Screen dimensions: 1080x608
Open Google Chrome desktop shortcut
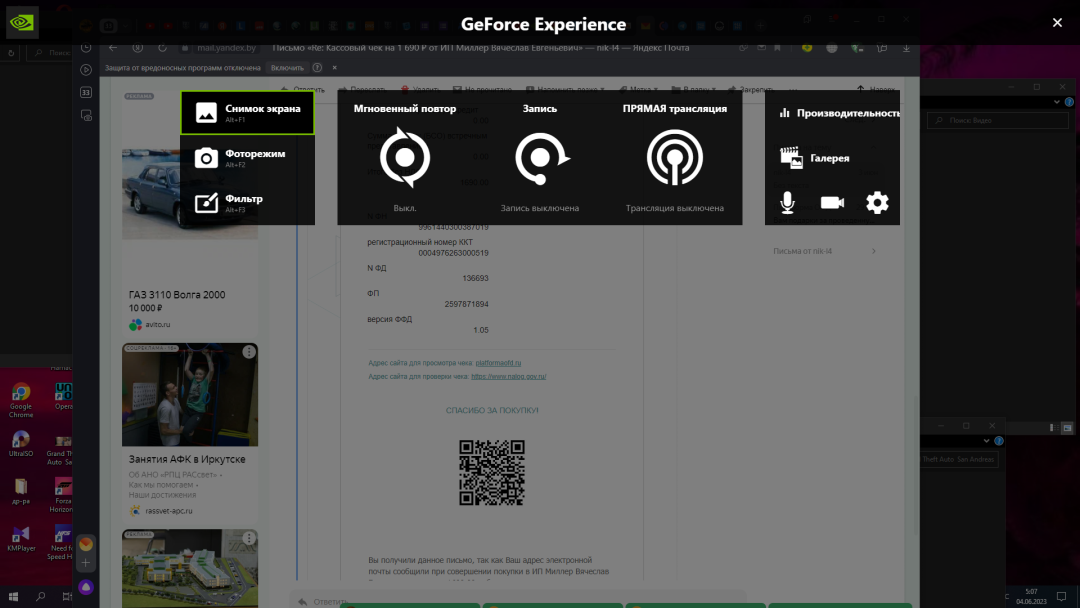pyautogui.click(x=21, y=400)
